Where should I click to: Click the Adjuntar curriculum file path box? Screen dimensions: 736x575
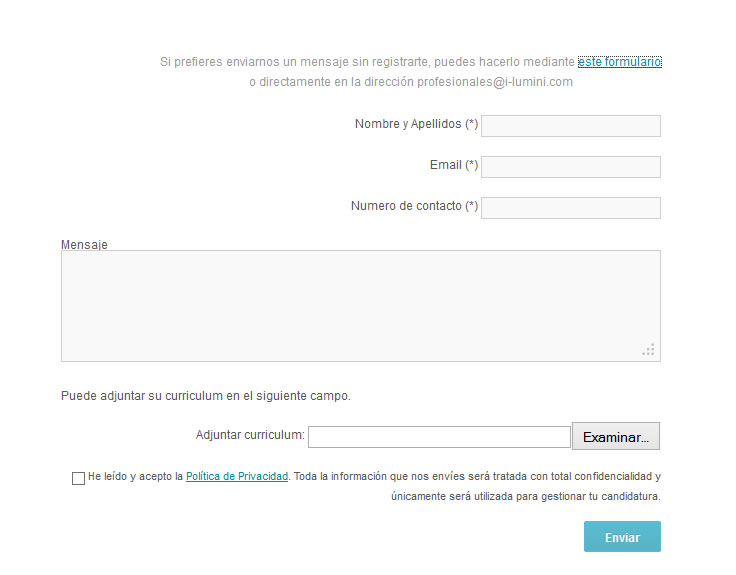click(x=439, y=437)
